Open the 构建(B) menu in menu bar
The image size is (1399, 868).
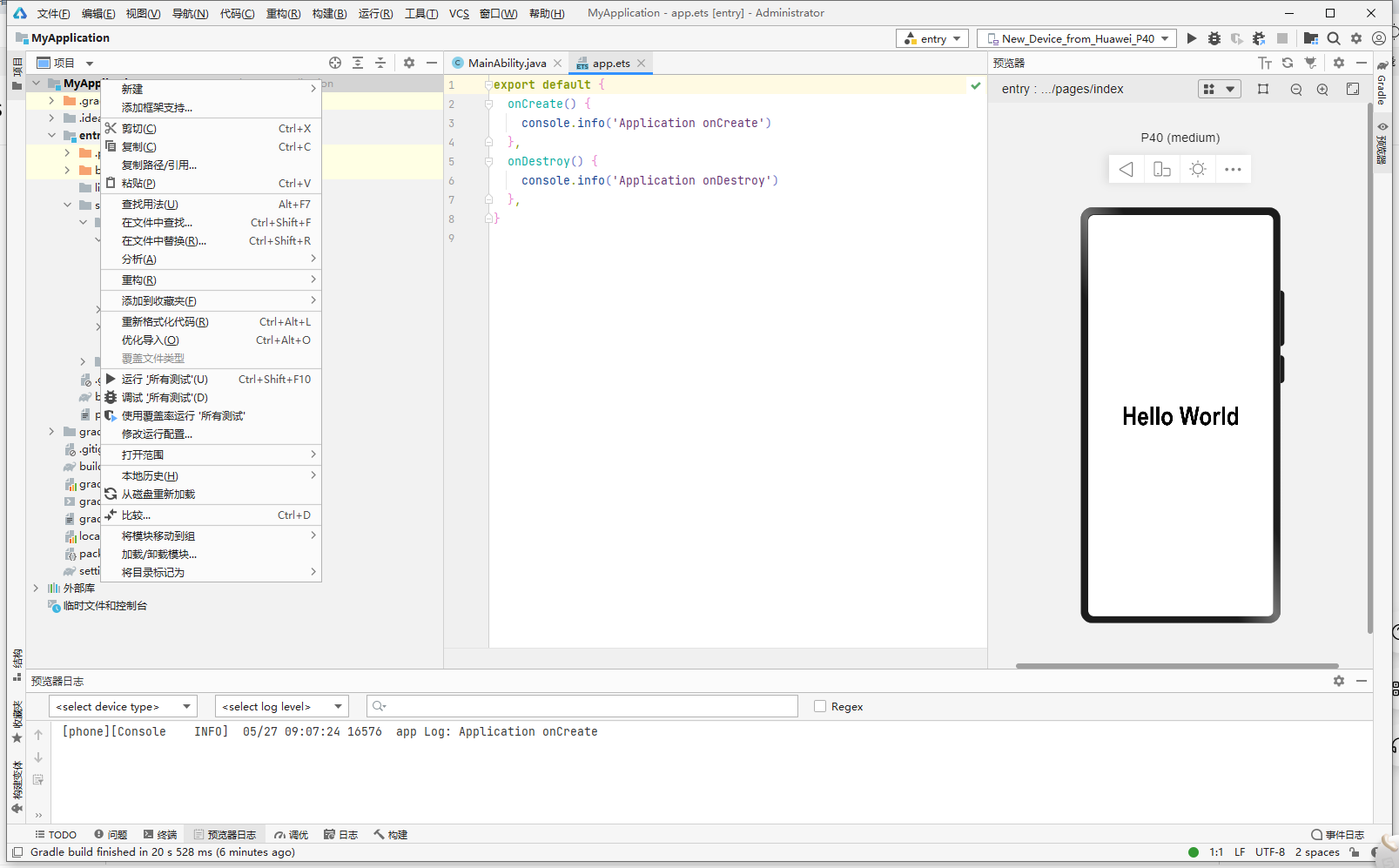pos(330,13)
